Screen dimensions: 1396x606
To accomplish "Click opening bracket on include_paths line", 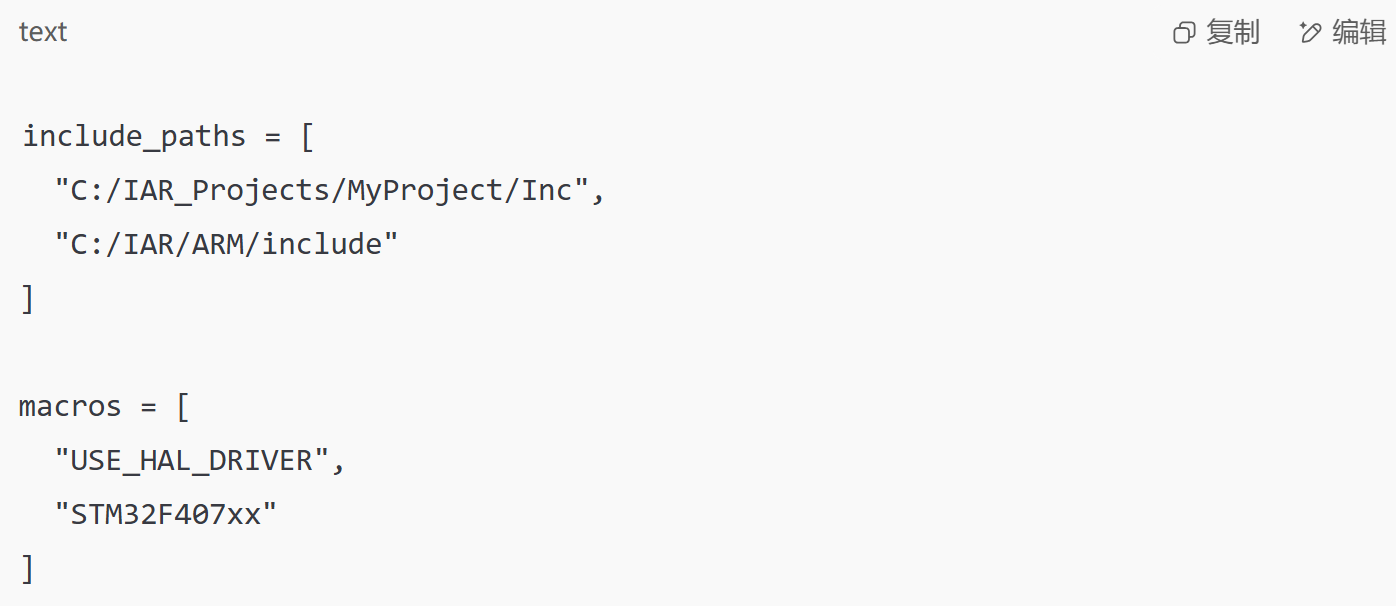I will point(308,136).
